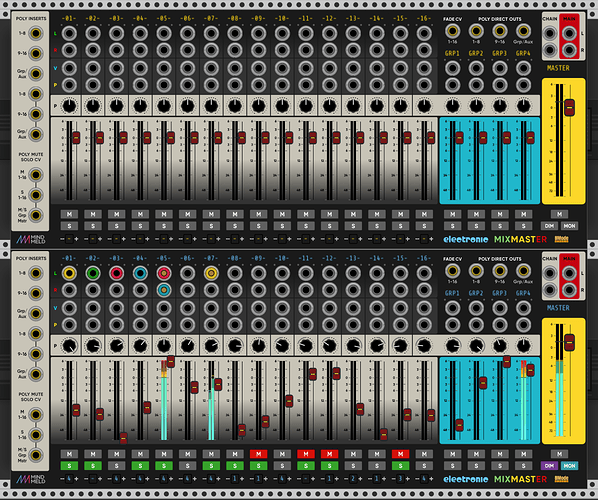Increase group number of top mixer track 01

(76, 239)
